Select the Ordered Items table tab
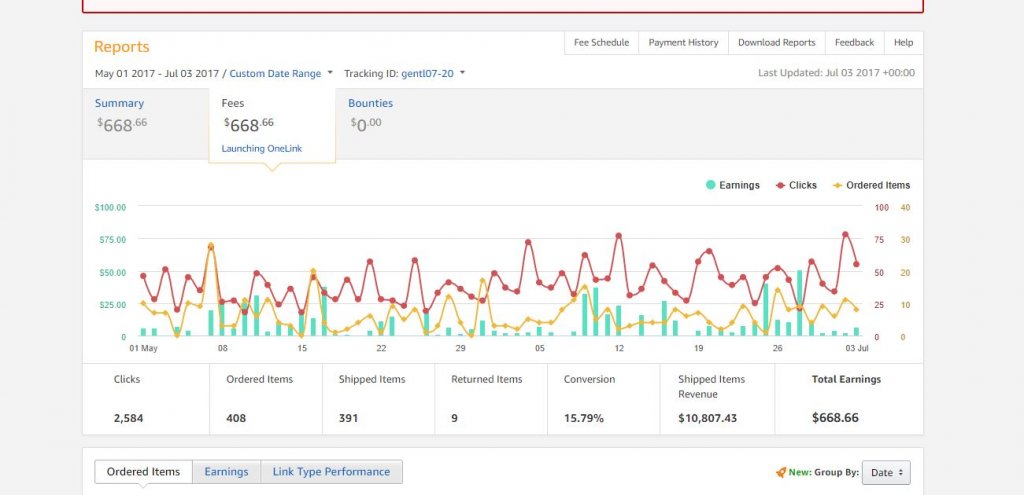This screenshot has height=495, width=1024. (143, 472)
